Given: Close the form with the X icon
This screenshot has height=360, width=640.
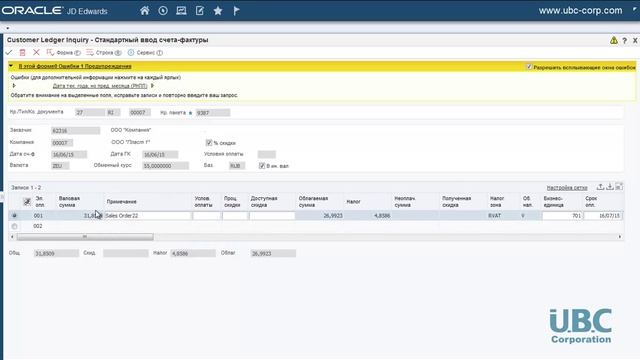Looking at the screenshot, I should (635, 40).
